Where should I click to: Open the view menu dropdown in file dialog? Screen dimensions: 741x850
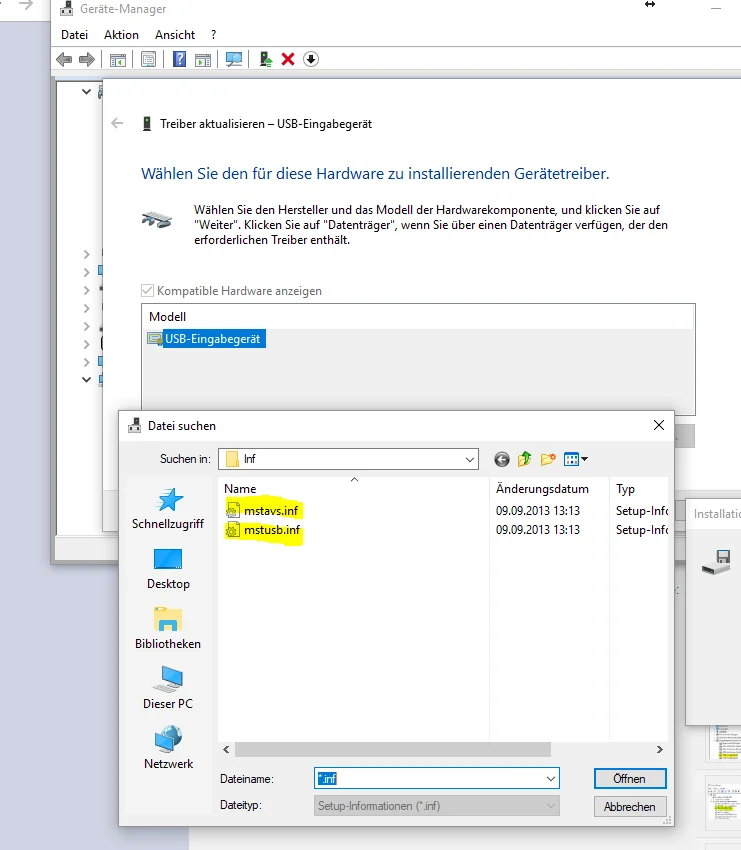pyautogui.click(x=576, y=460)
